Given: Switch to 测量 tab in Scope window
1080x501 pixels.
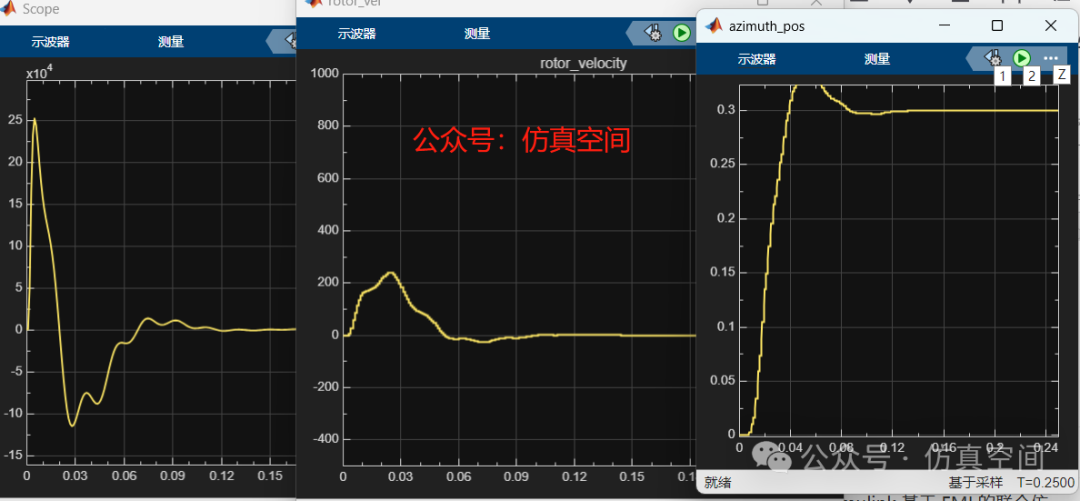Looking at the screenshot, I should click(x=171, y=41).
